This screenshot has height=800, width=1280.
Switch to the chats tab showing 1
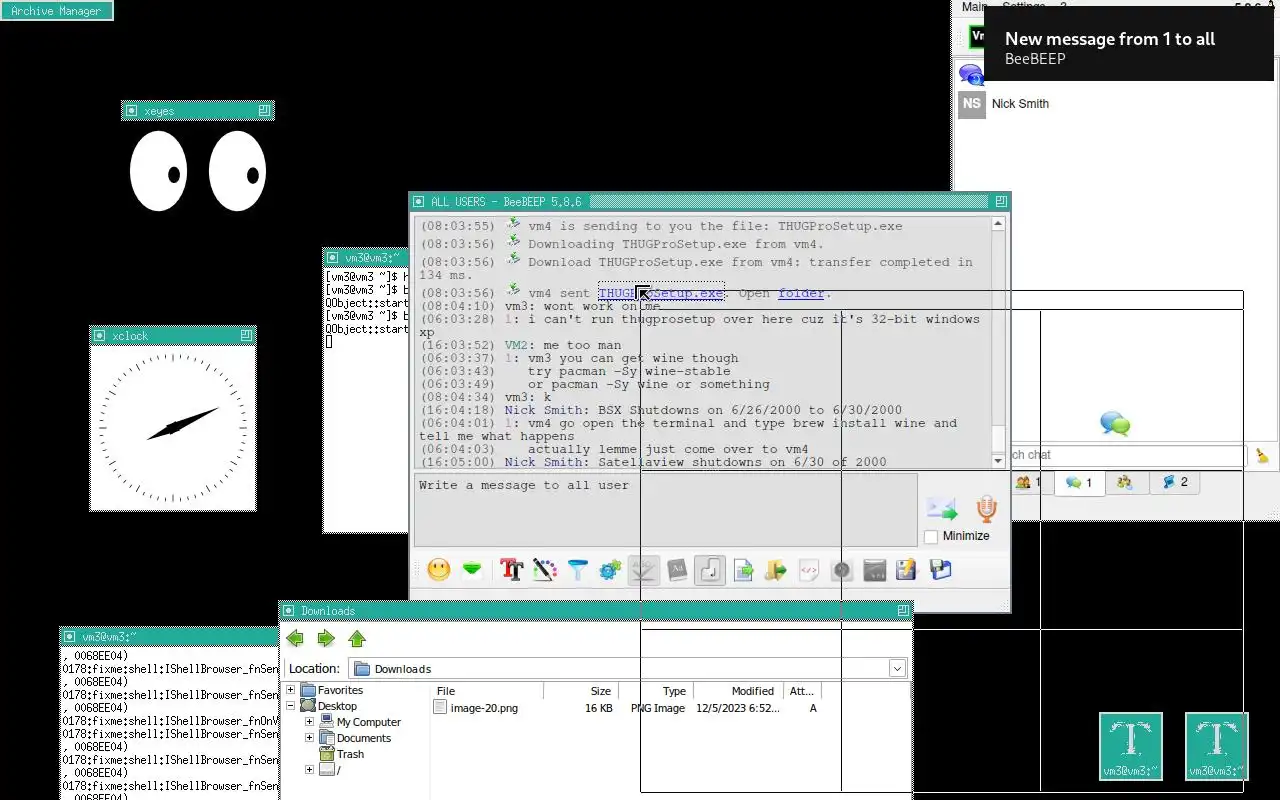tap(1078, 483)
